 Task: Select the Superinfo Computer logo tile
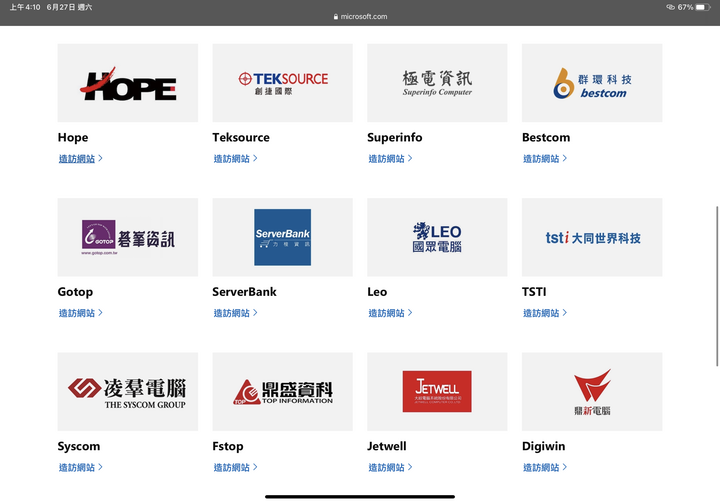(x=437, y=83)
